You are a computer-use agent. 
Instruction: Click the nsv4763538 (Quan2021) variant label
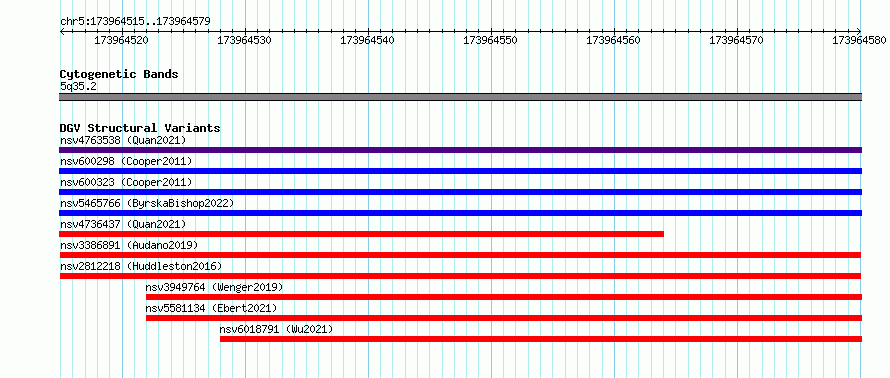click(123, 140)
